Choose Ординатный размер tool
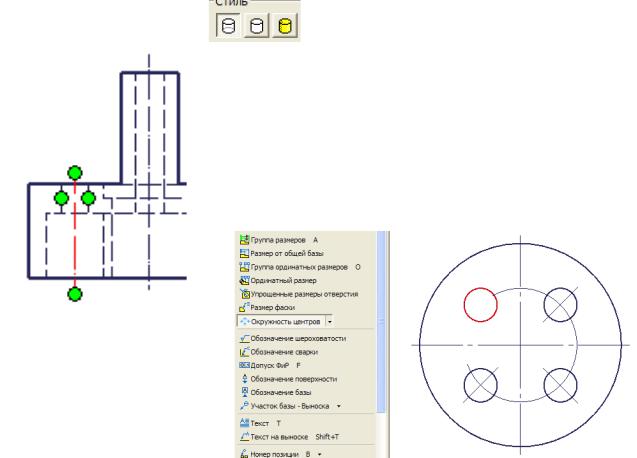The image size is (637, 458). pos(278,280)
